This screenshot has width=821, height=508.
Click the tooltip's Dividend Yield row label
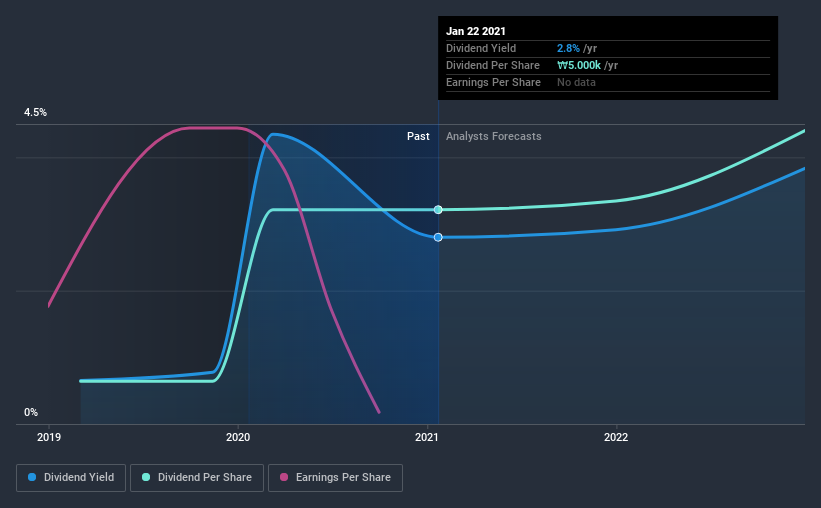pos(481,48)
